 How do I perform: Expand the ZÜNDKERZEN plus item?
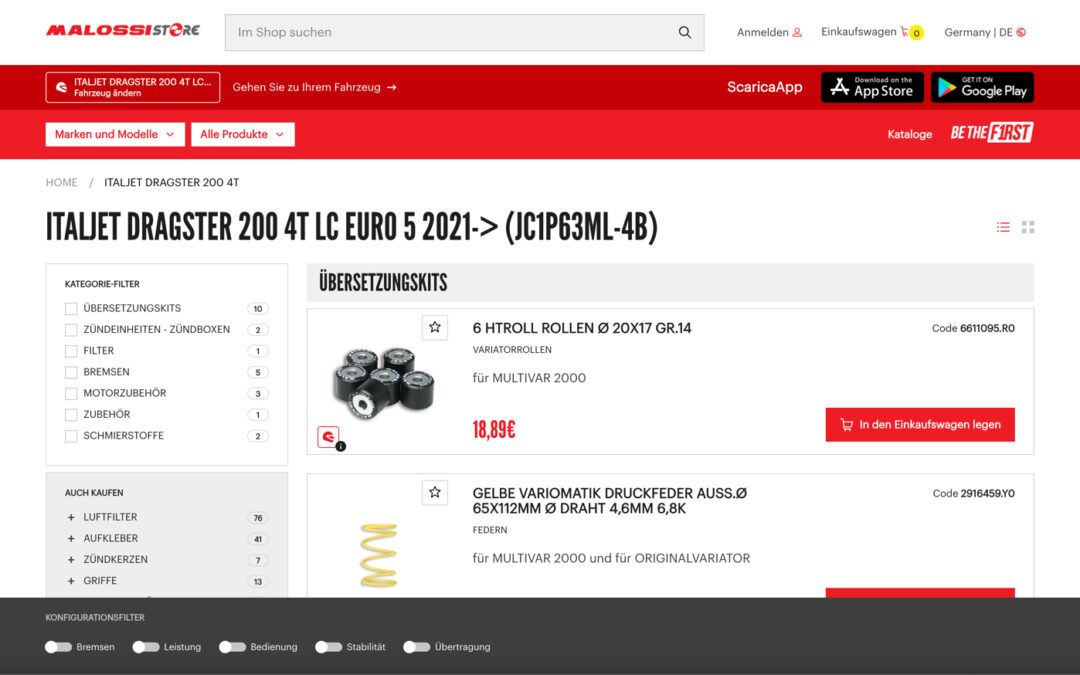pyautogui.click(x=71, y=560)
